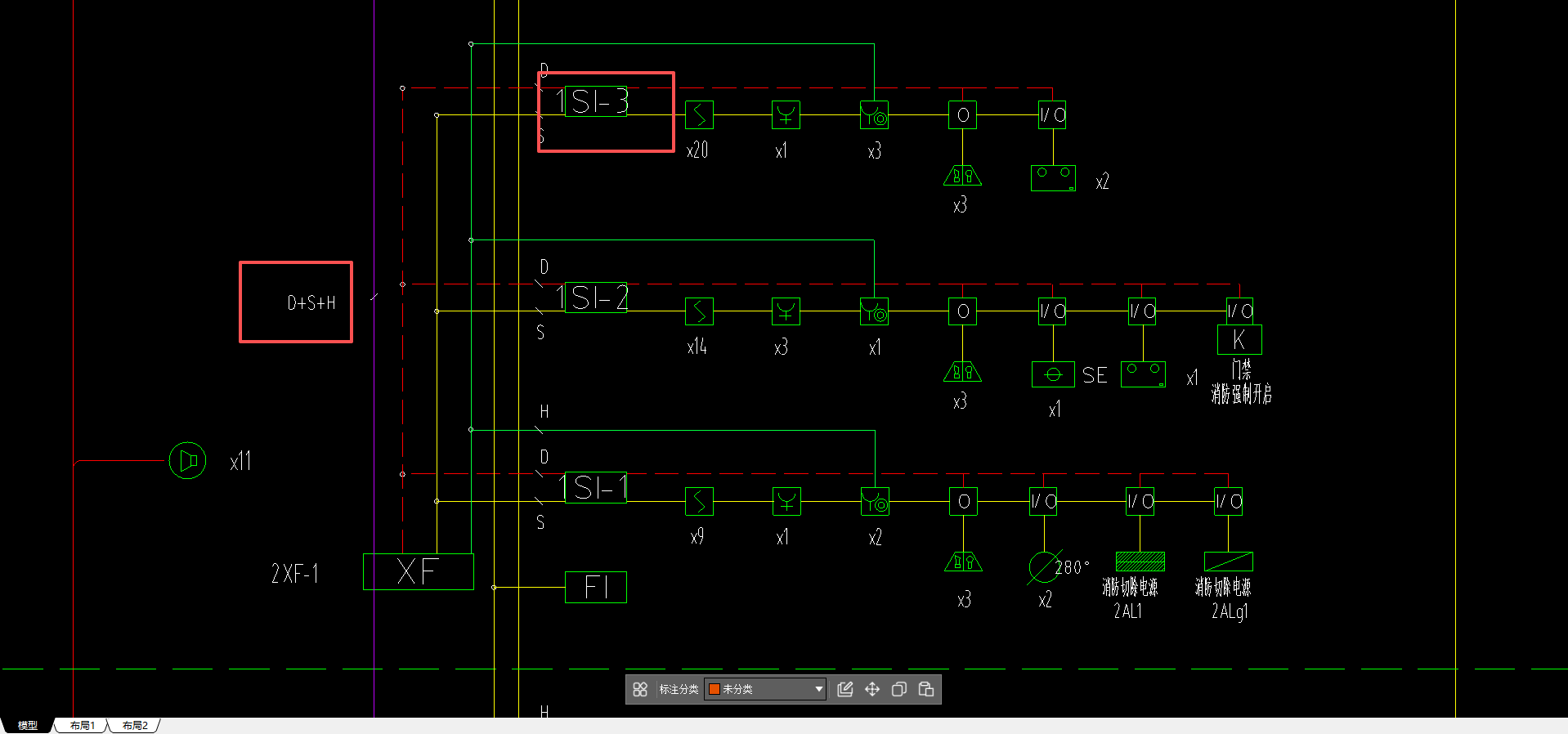The width and height of the screenshot is (1568, 734).
Task: Click the 1SI-3 loop label box
Action: click(596, 101)
